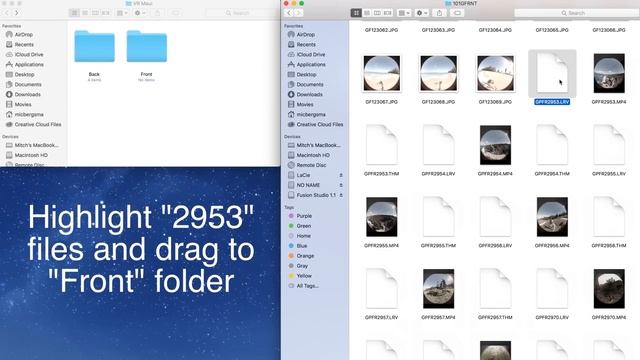Open the arrange-by dropdown in 101GFRNT window
The image size is (640, 360).
click(x=404, y=13)
